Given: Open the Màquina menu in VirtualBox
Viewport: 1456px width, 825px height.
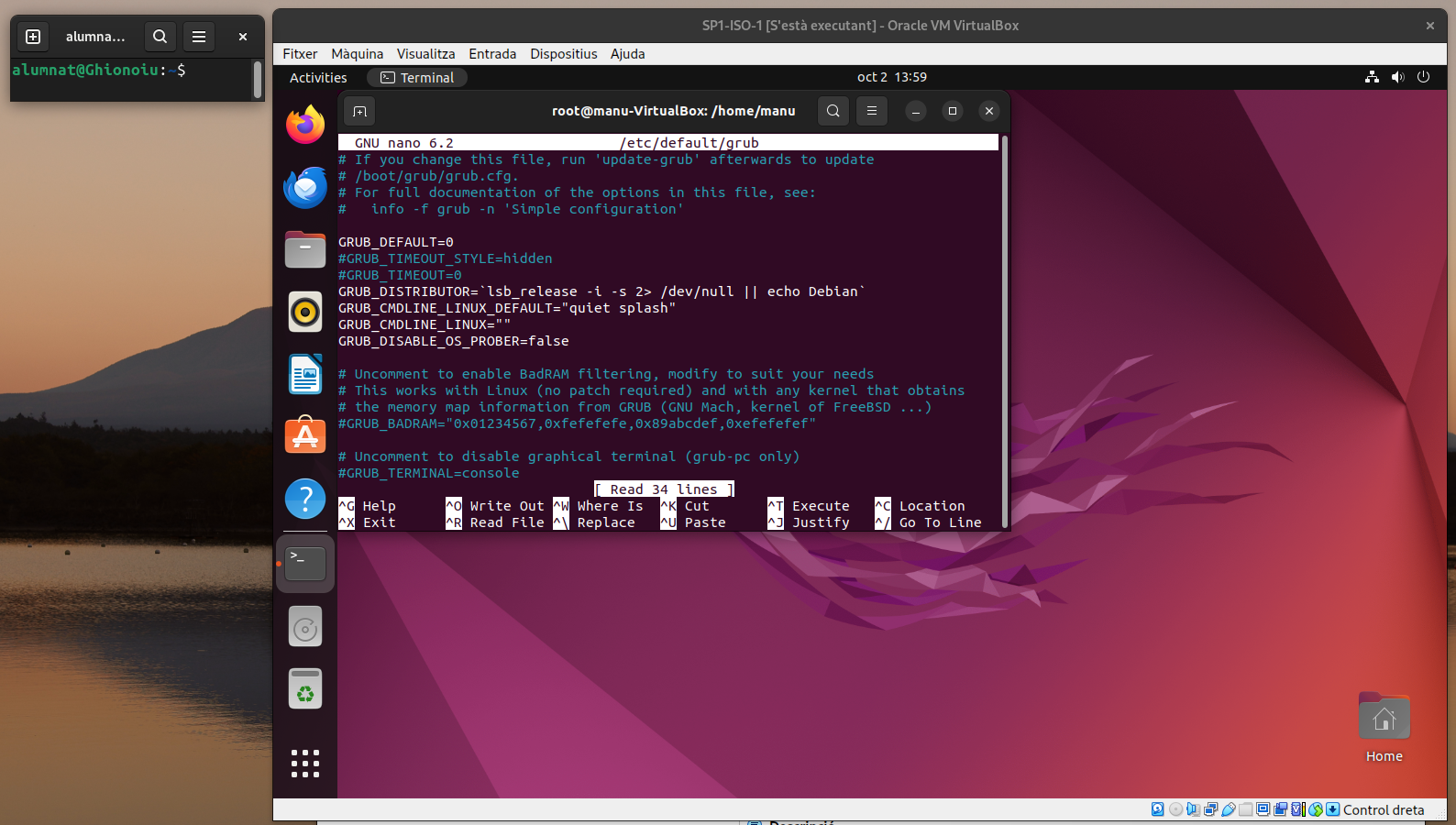Looking at the screenshot, I should [x=357, y=54].
